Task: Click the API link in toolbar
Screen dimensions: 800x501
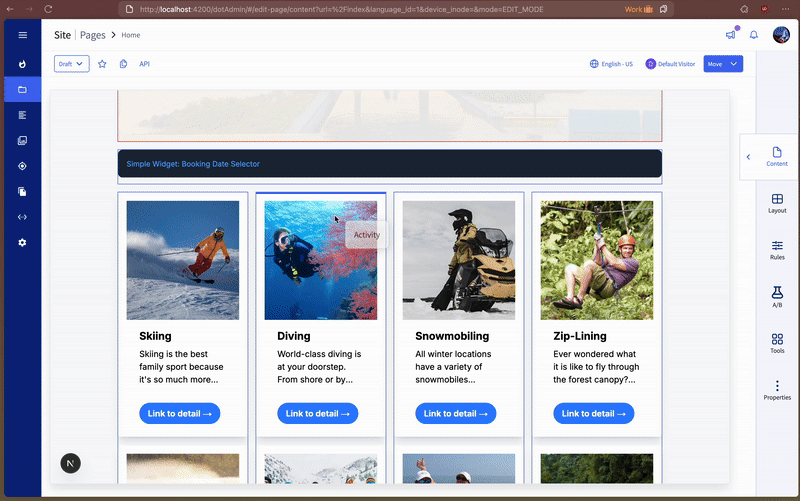Action: [x=145, y=64]
